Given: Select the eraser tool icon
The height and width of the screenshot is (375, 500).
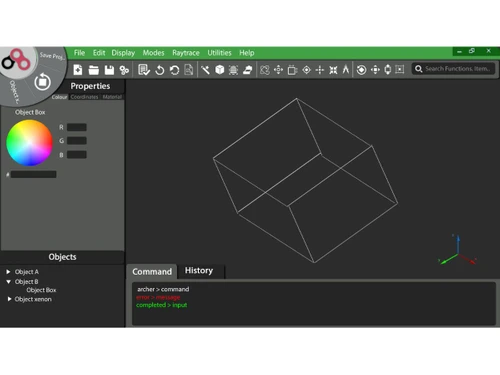Looking at the screenshot, I should coord(247,70).
